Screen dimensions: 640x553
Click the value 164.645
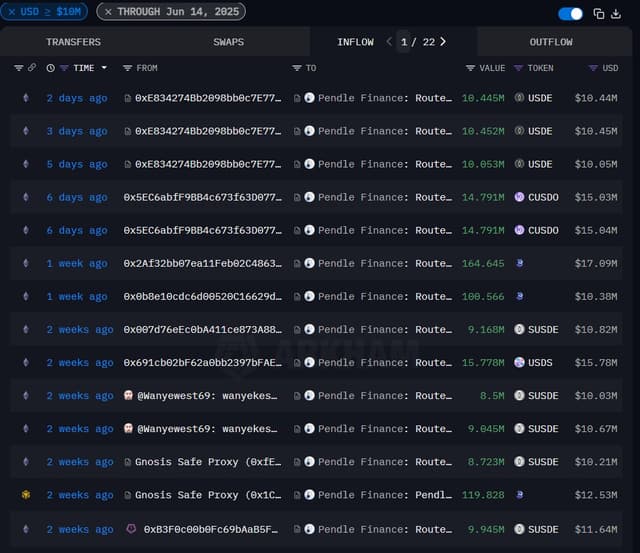483,264
